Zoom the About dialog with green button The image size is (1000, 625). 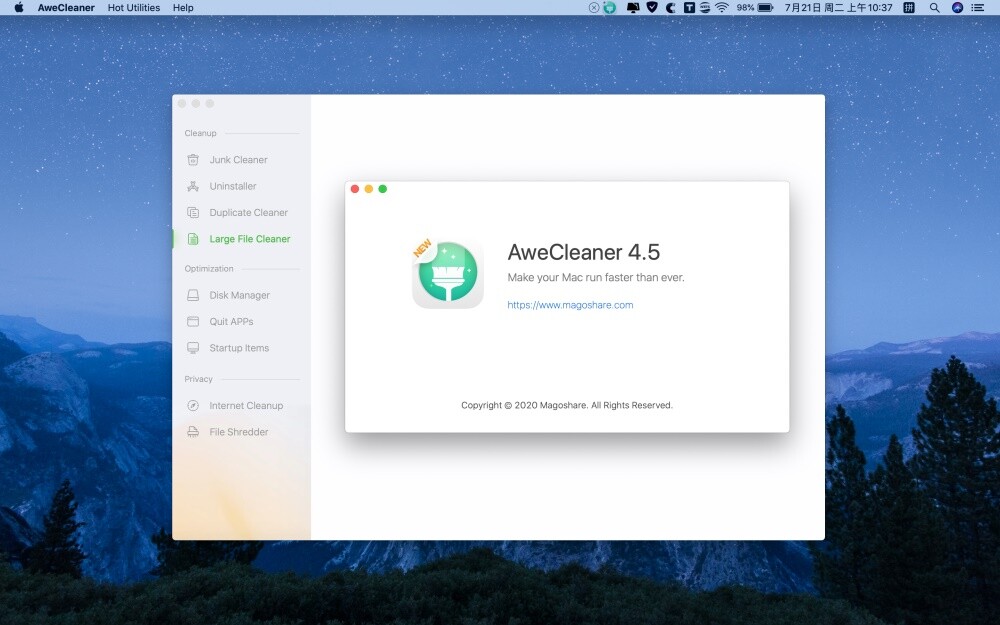tap(383, 189)
